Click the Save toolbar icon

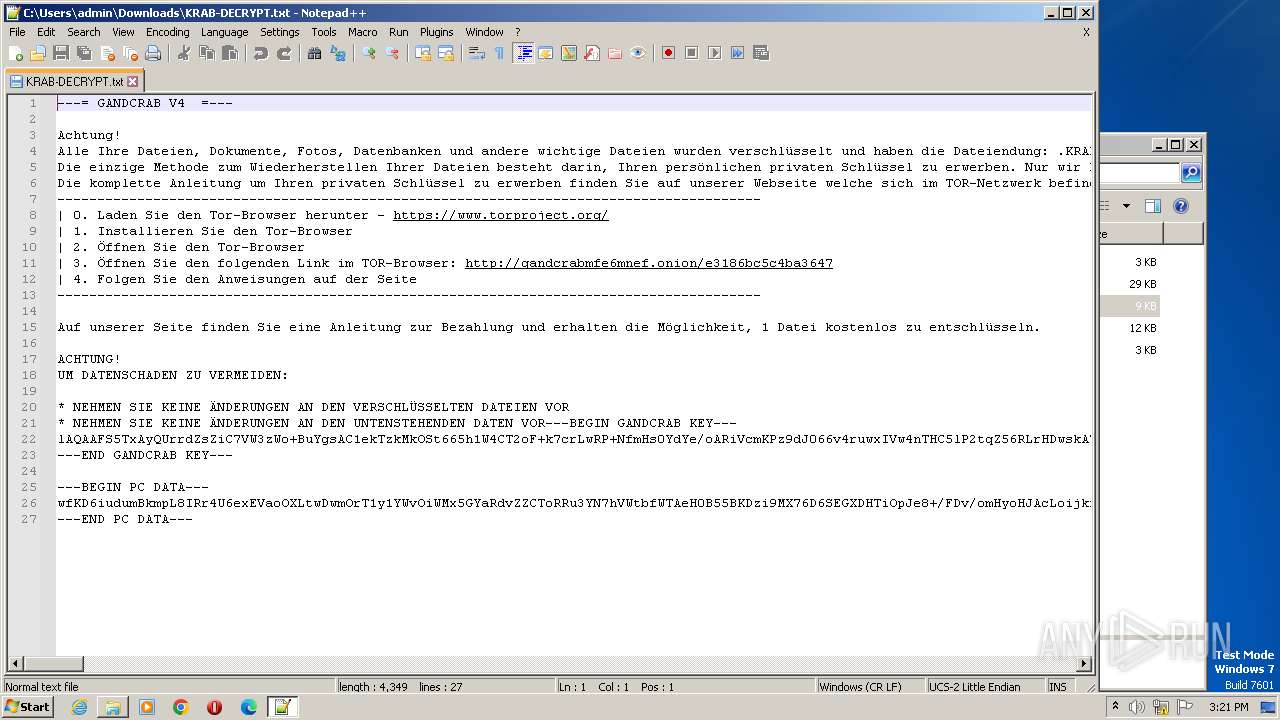(x=61, y=53)
